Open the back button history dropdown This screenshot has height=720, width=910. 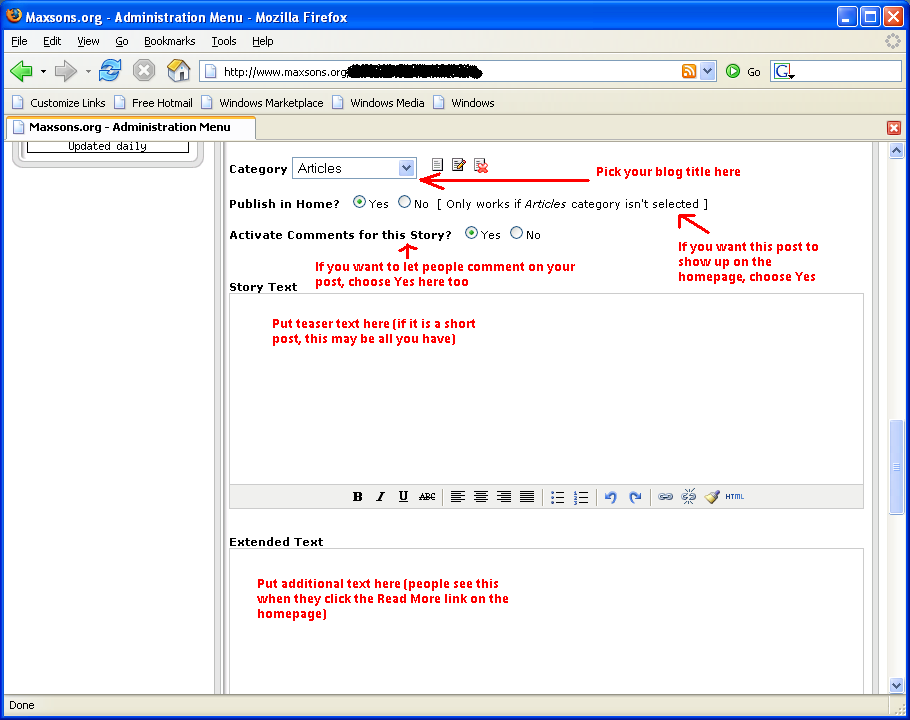coord(43,71)
